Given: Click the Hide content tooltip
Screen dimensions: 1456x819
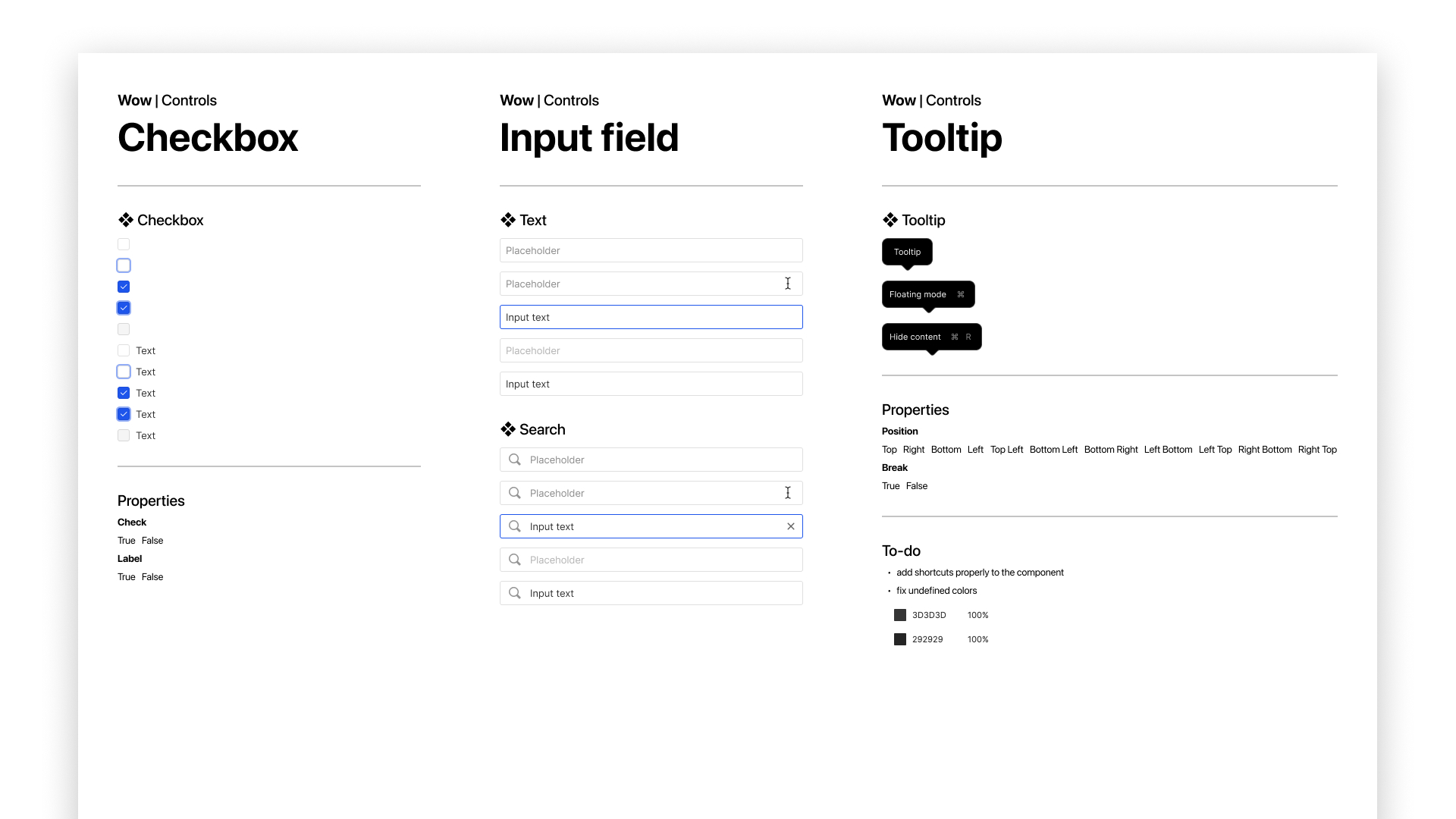Looking at the screenshot, I should pyautogui.click(x=931, y=337).
